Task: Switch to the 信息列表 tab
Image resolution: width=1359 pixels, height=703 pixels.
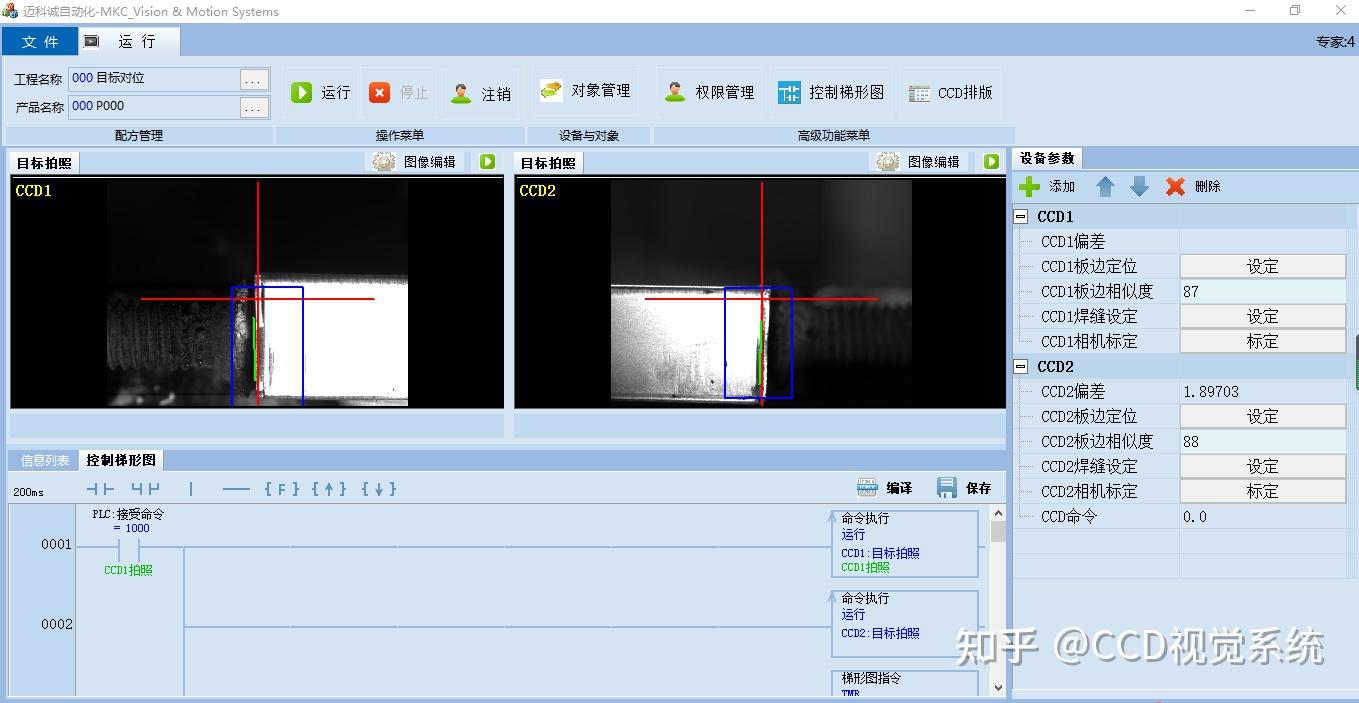Action: pyautogui.click(x=45, y=460)
